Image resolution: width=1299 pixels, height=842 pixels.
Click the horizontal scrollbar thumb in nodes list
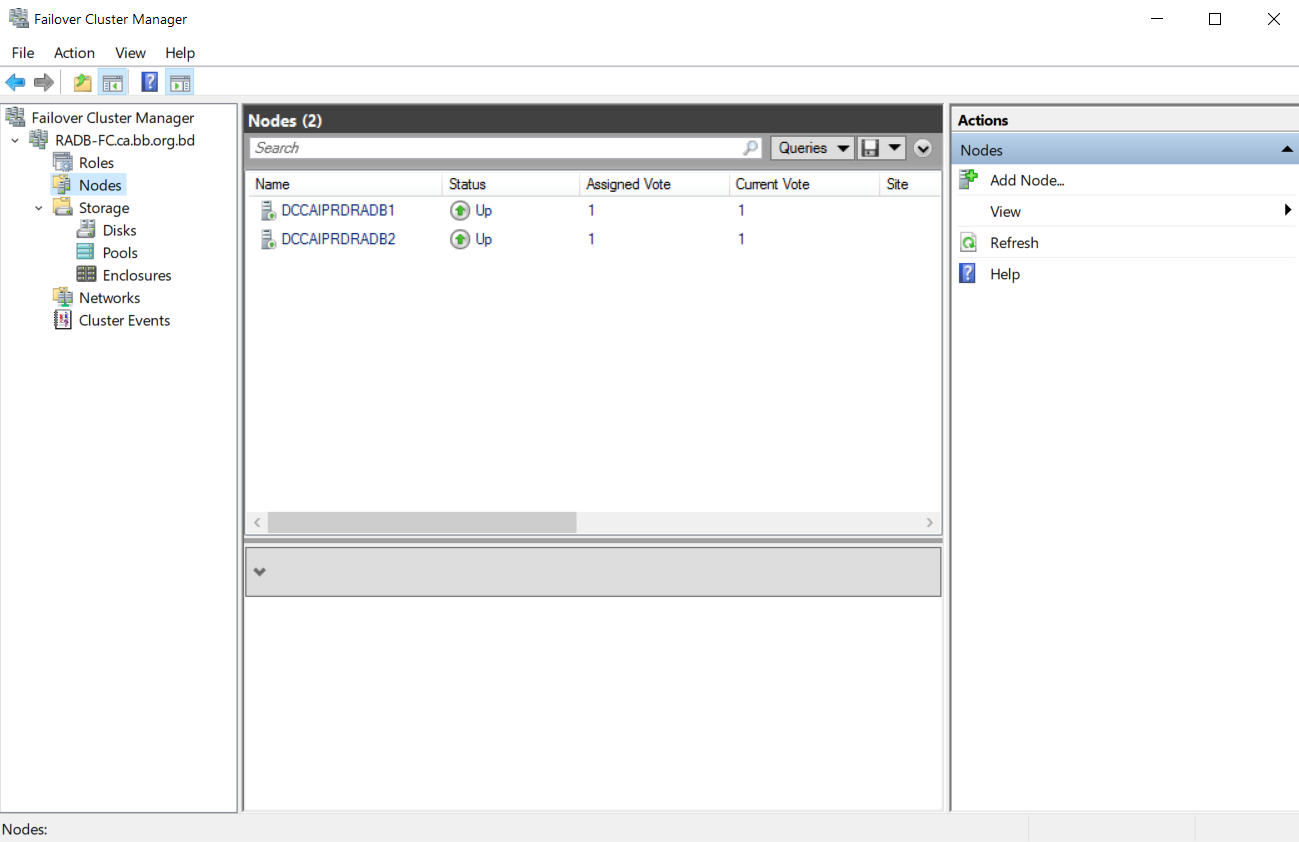coord(422,522)
